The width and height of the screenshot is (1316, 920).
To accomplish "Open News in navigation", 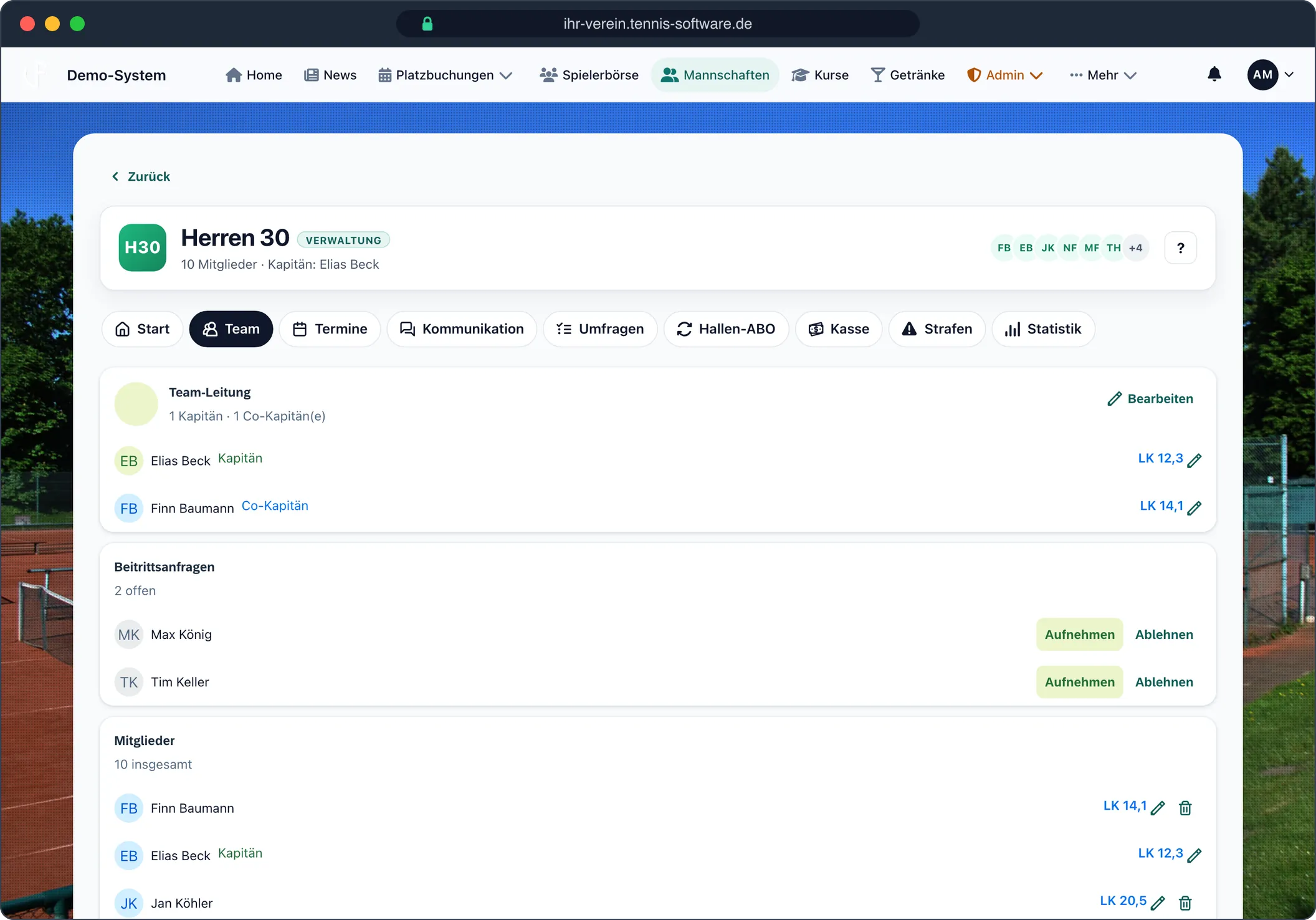I will click(330, 75).
